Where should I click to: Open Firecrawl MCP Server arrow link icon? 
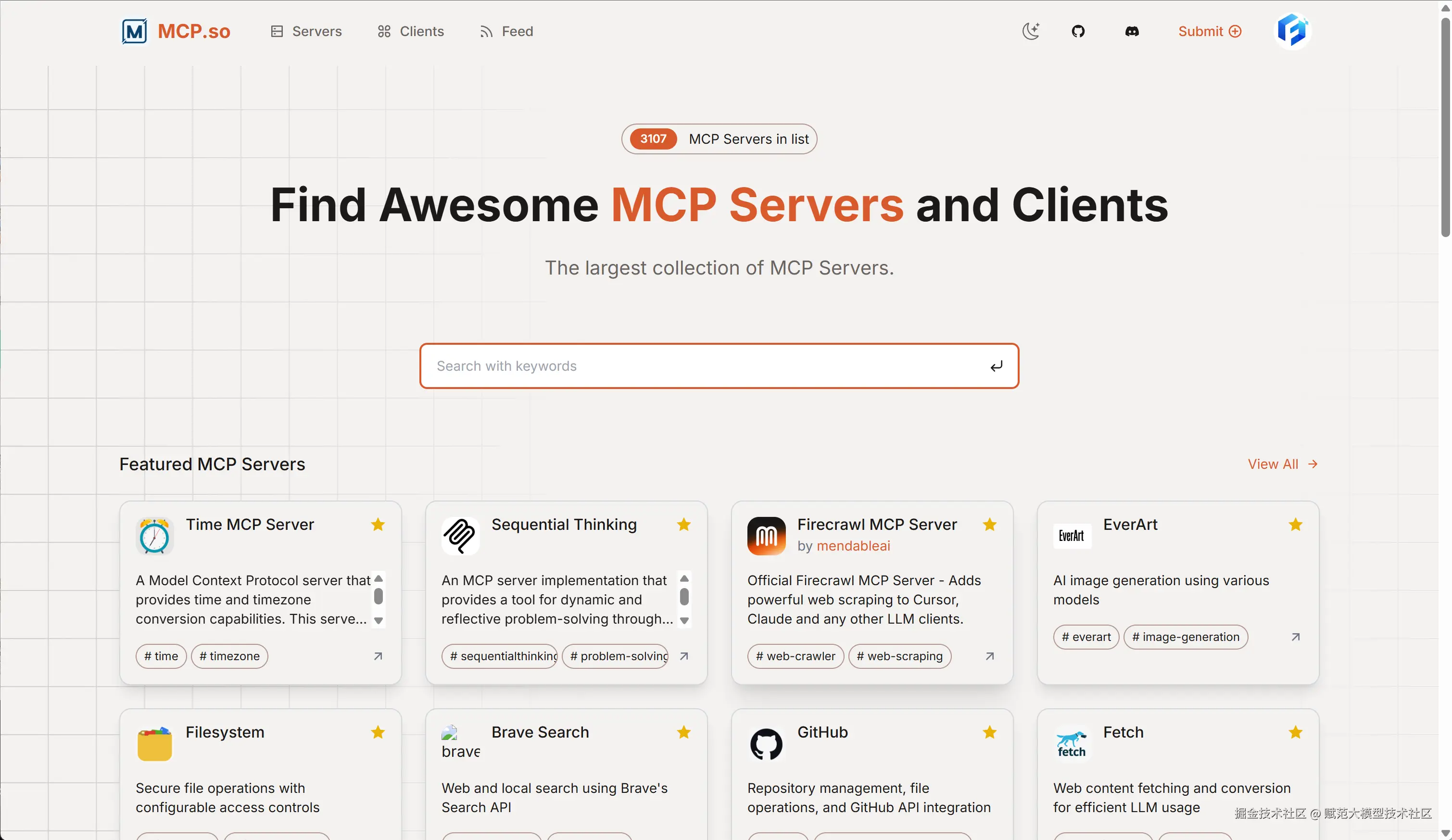click(990, 656)
